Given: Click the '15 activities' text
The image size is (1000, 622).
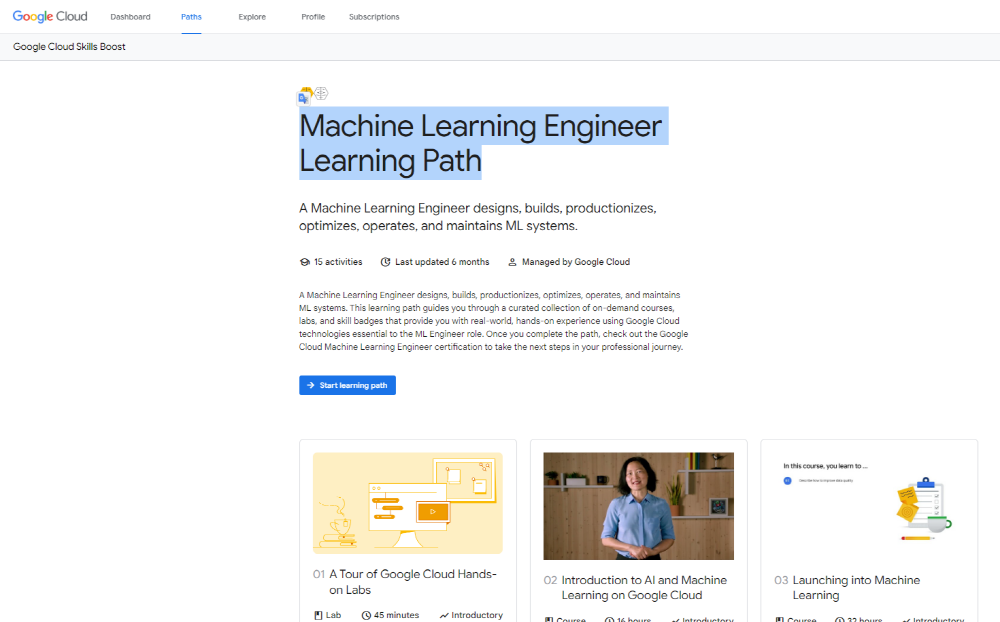Looking at the screenshot, I should (338, 262).
